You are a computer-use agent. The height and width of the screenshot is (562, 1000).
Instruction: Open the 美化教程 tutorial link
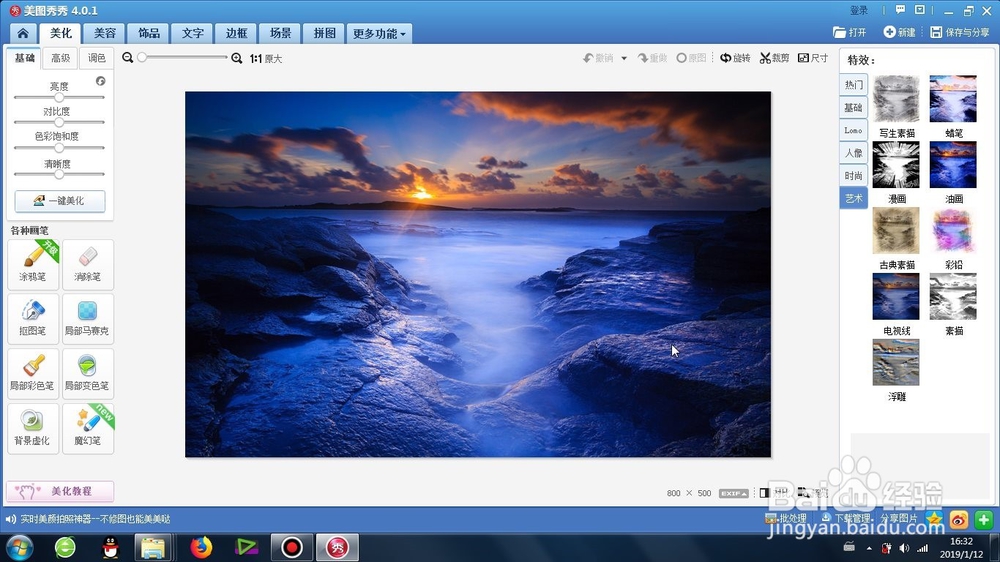(60, 491)
